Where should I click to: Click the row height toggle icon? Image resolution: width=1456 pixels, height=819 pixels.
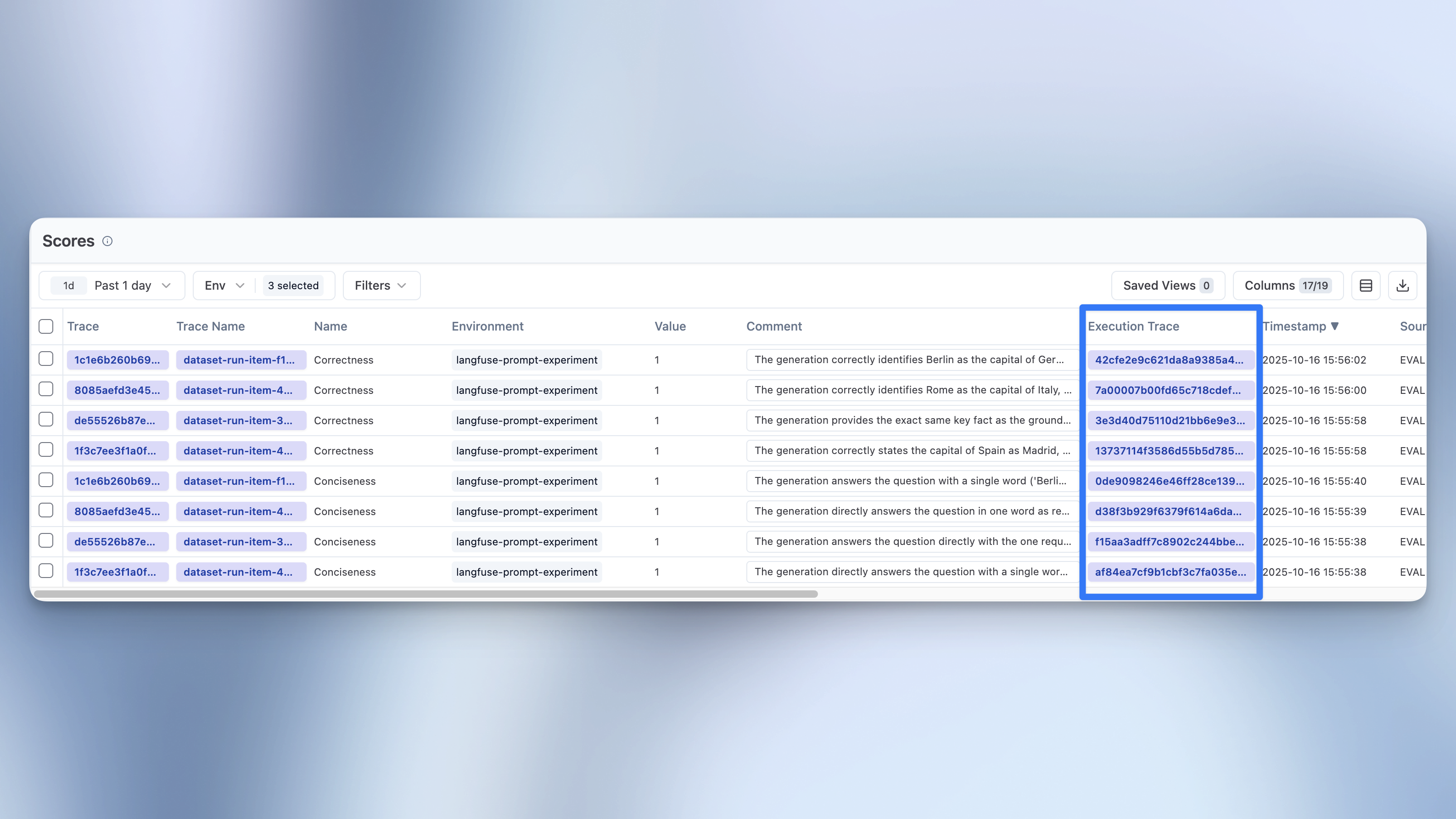(1366, 286)
